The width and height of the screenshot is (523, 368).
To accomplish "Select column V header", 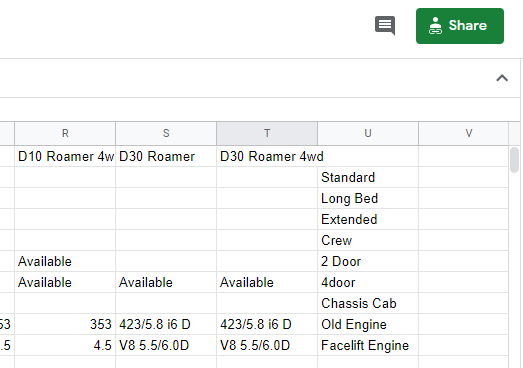I will pos(469,133).
